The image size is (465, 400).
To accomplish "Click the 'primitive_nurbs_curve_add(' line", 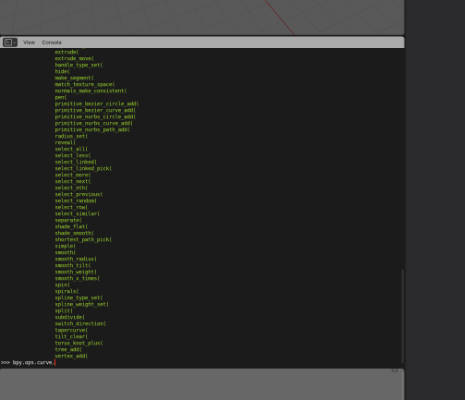I will tap(94, 123).
